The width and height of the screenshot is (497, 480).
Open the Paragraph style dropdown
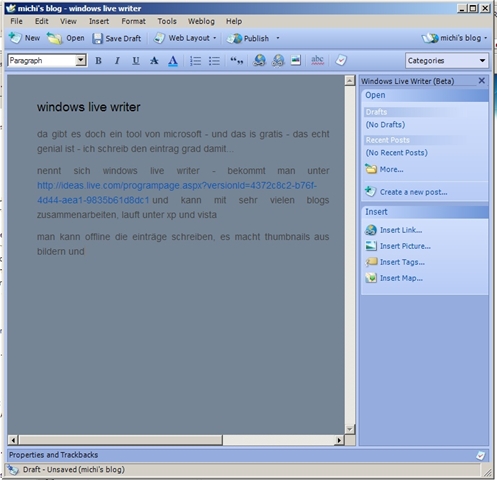[80, 60]
